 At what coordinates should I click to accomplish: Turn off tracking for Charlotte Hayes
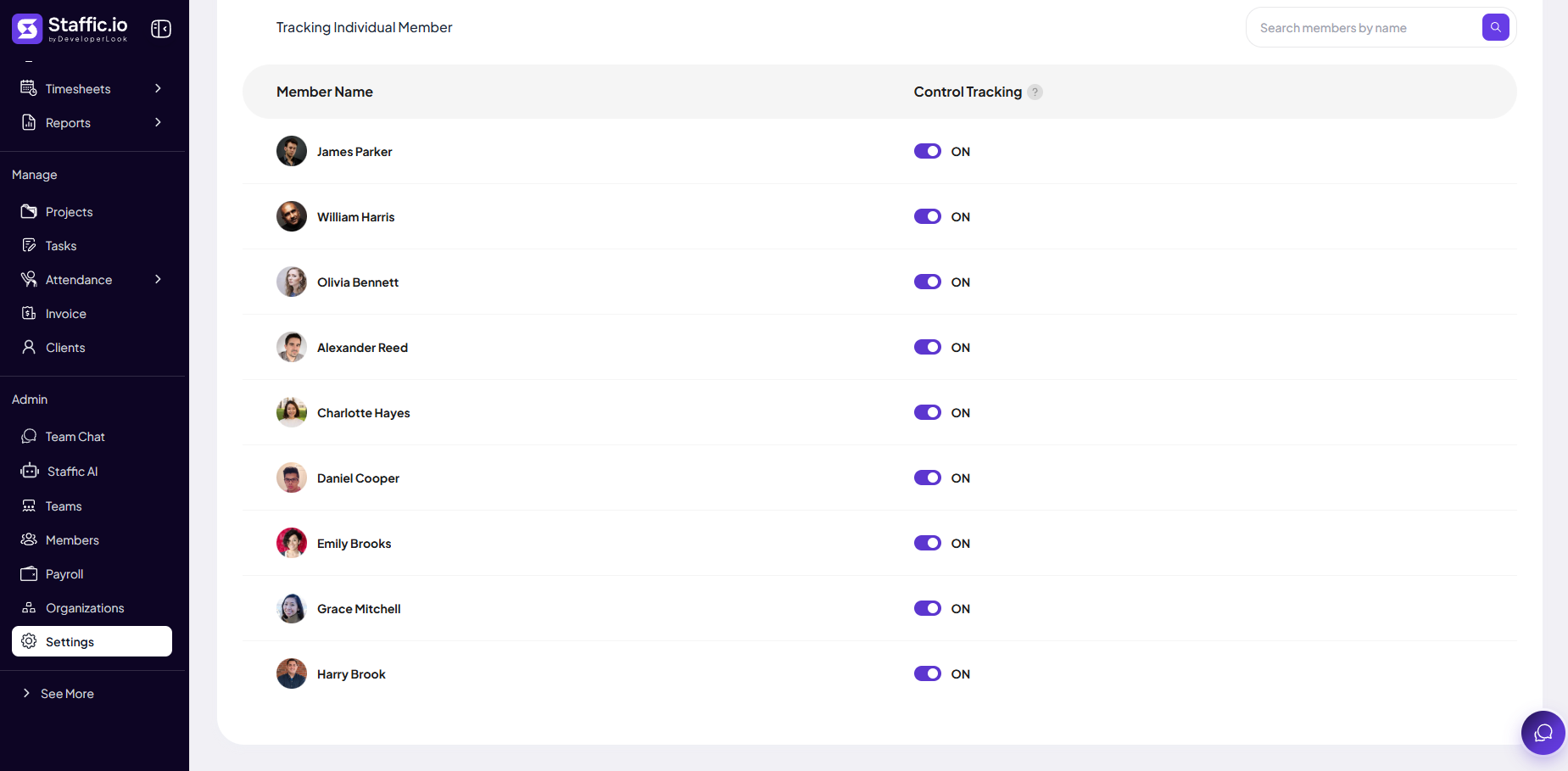tap(928, 412)
